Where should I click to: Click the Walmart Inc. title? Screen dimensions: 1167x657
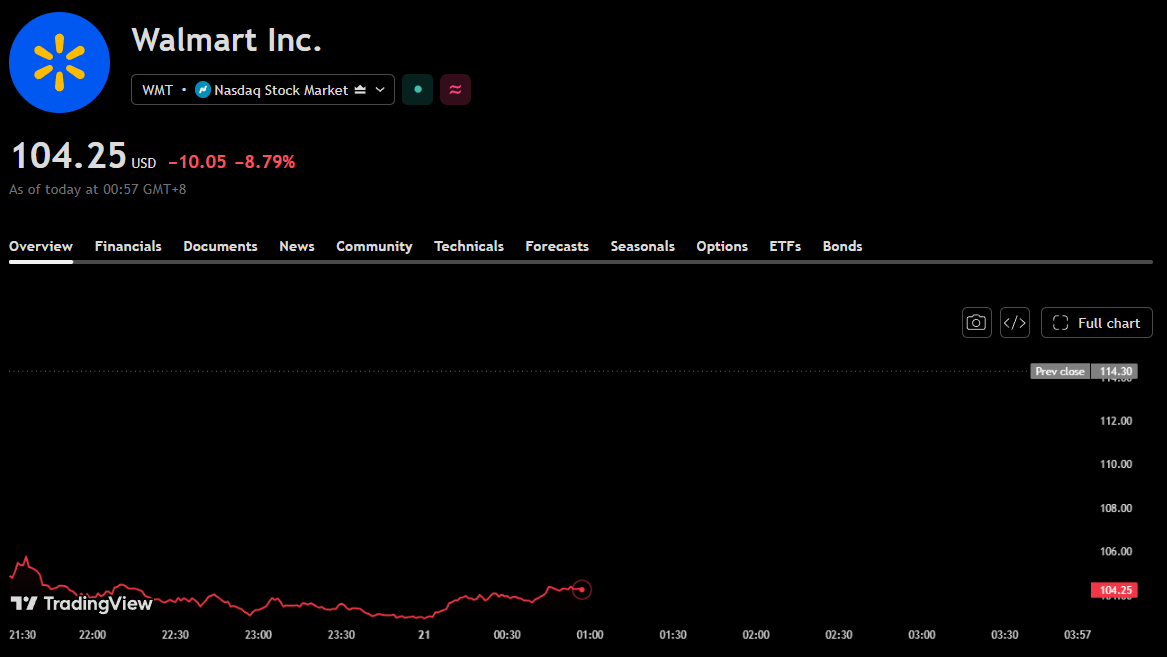(x=226, y=40)
